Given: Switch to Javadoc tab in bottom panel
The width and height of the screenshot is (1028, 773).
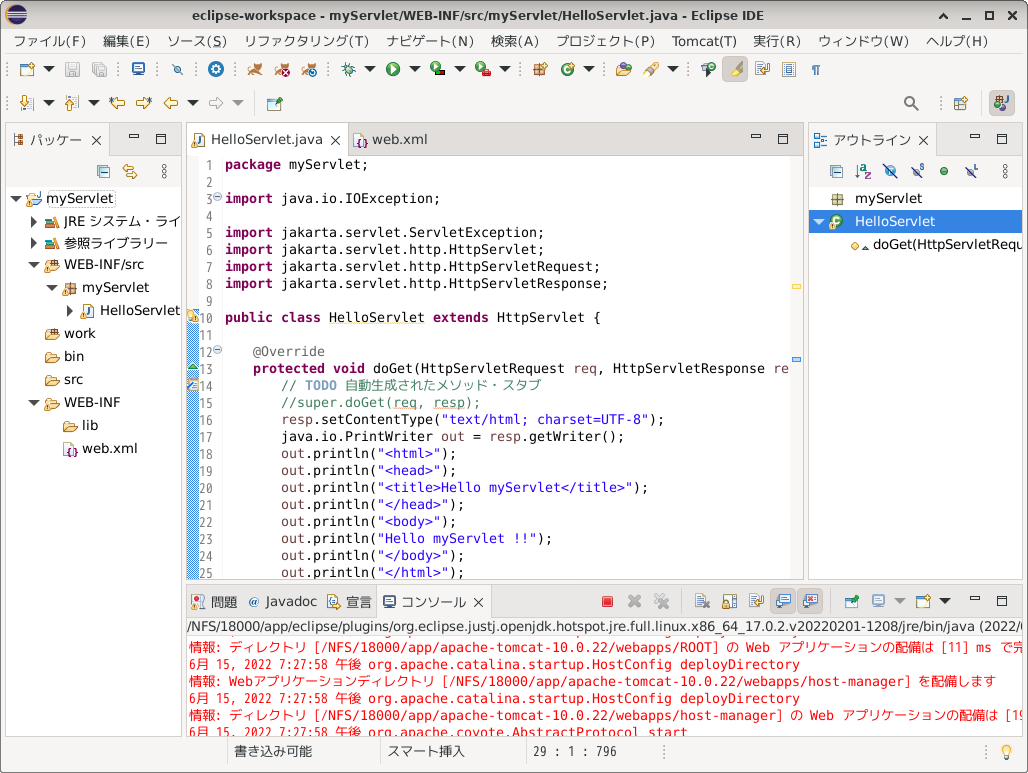Looking at the screenshot, I should 283,602.
